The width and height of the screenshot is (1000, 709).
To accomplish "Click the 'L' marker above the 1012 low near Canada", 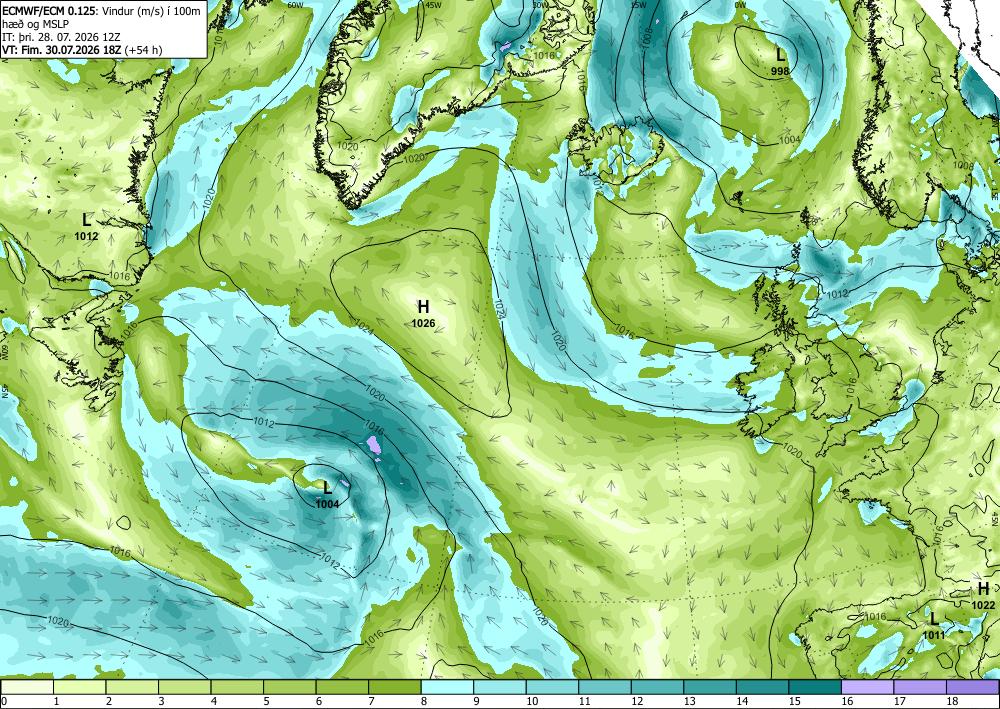I will (x=87, y=220).
